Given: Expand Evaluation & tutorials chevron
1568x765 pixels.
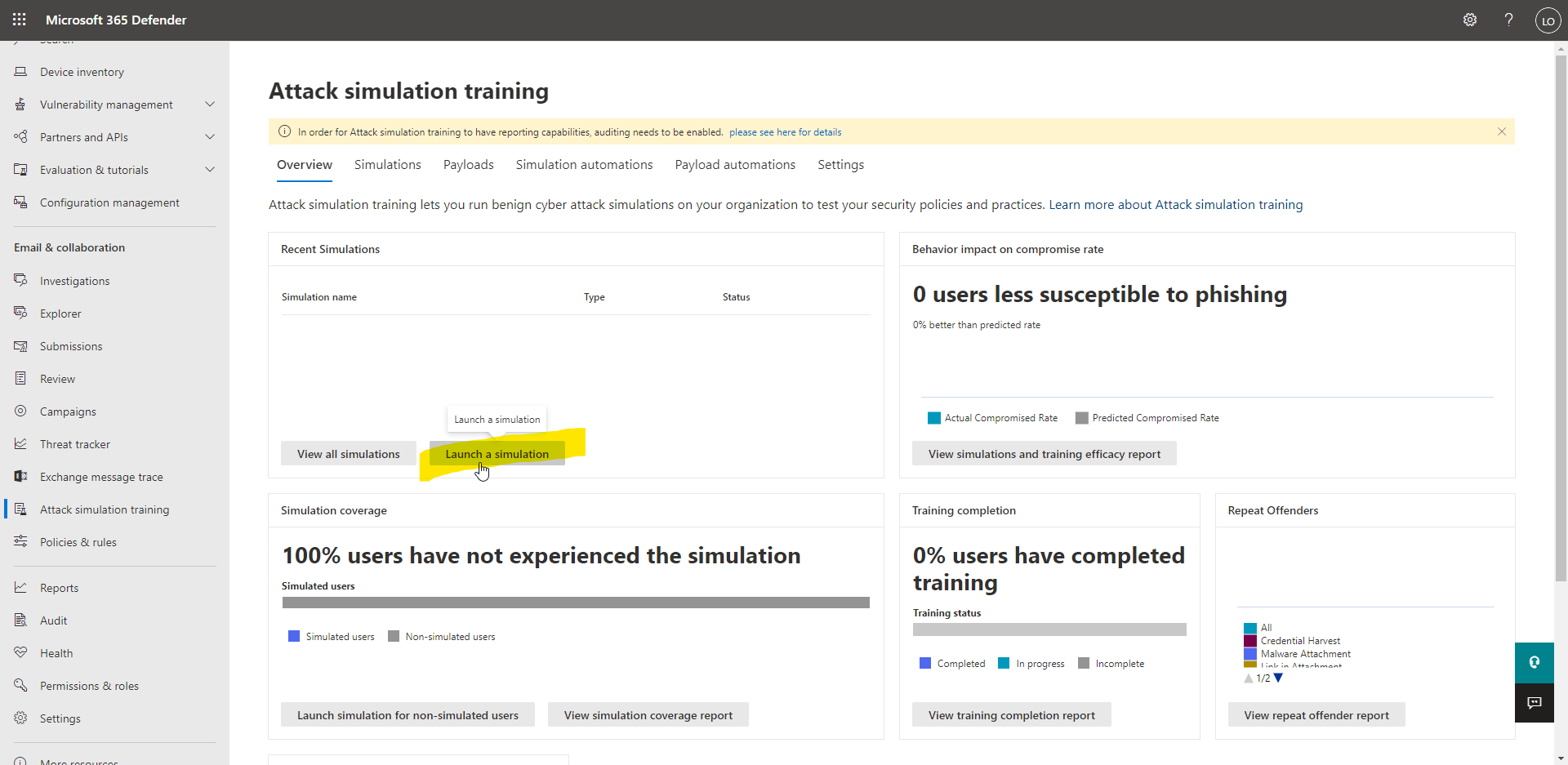Looking at the screenshot, I should (210, 170).
